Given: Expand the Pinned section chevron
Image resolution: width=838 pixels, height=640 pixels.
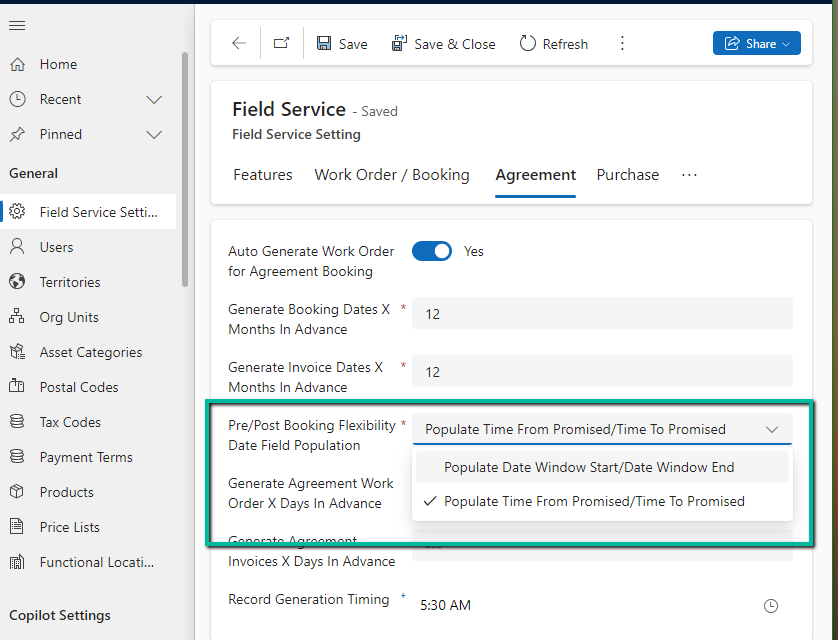Looking at the screenshot, I should (154, 134).
